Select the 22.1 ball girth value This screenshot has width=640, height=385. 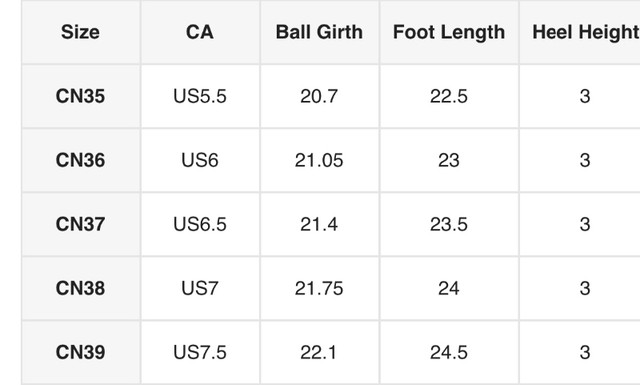320,353
